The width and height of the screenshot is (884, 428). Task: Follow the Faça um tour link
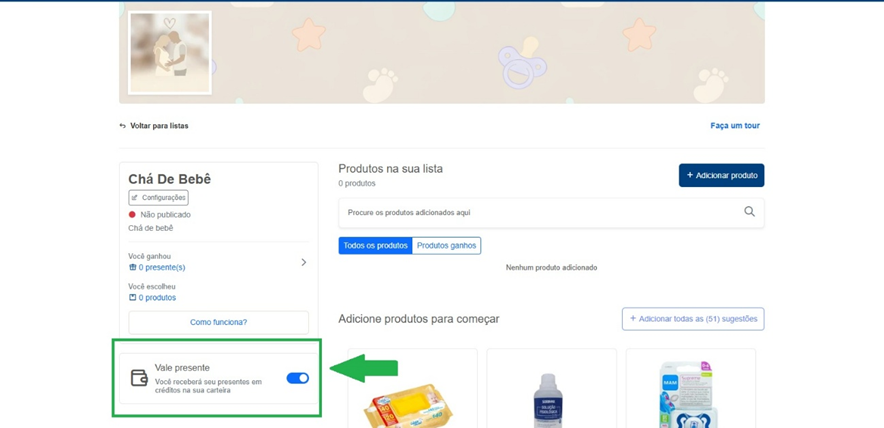tap(735, 126)
